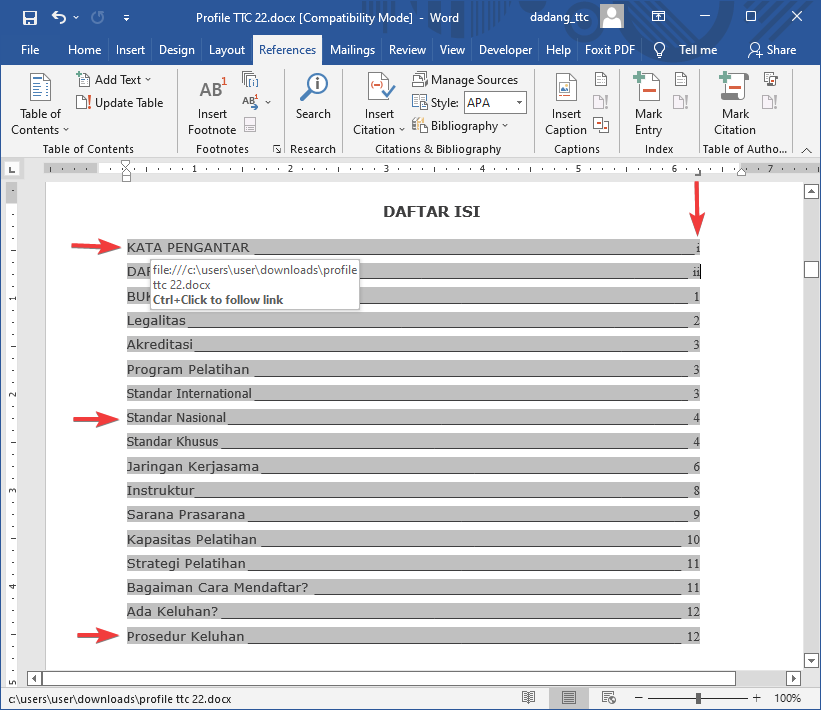Click the Undo arrow icon

tap(59, 18)
